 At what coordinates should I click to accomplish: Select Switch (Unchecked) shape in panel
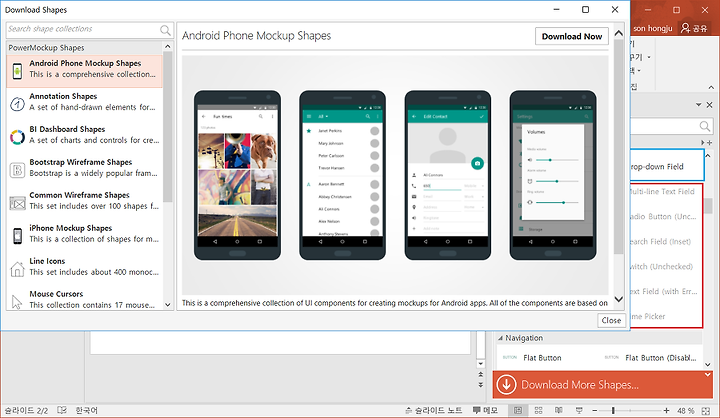662,266
